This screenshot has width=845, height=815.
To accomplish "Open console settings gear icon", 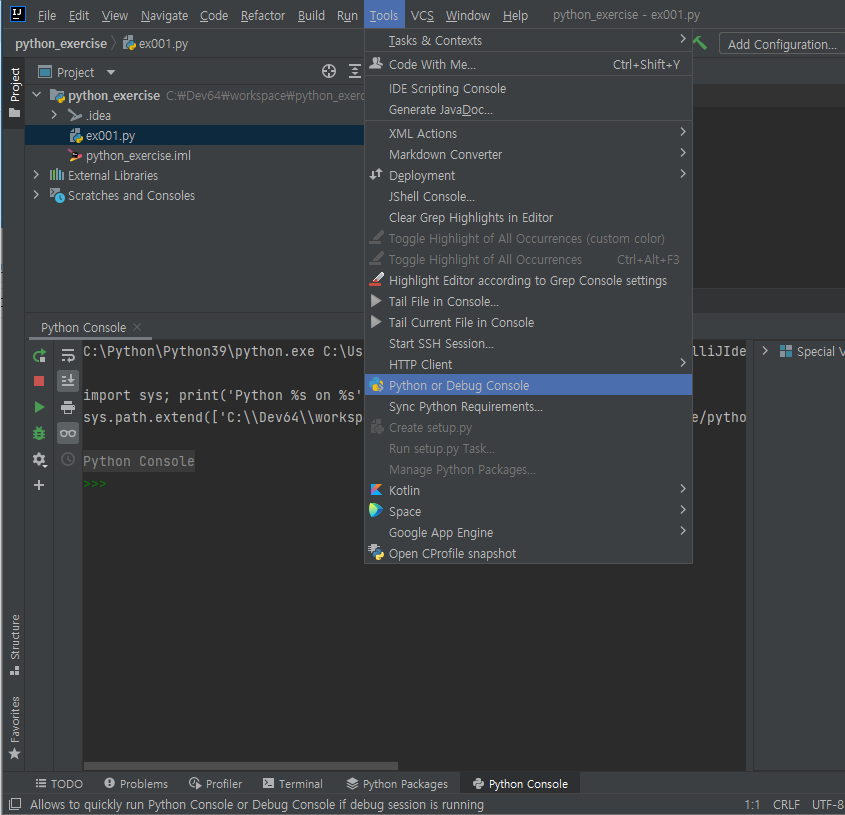I will point(39,459).
